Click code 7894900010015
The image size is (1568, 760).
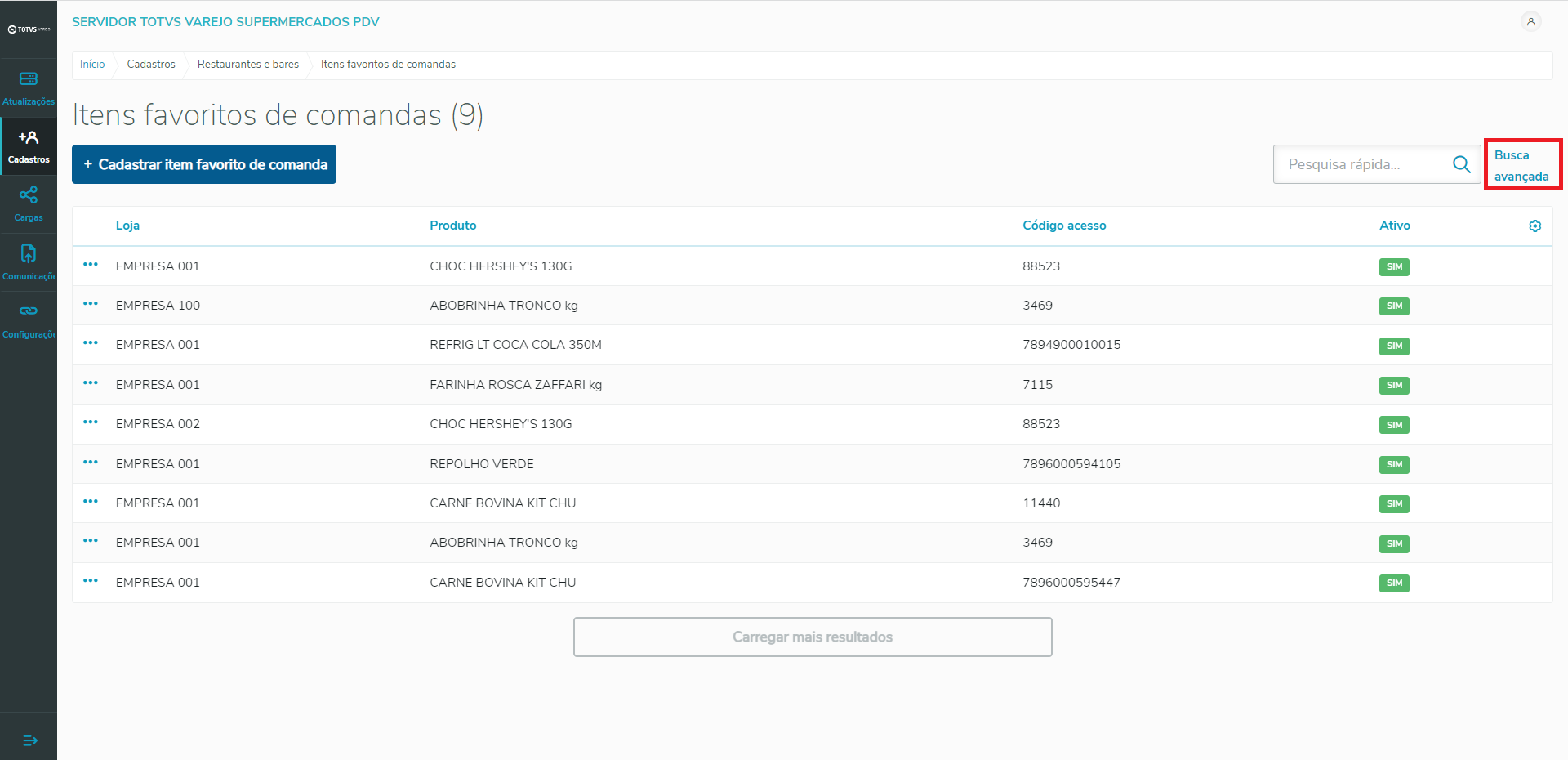point(1071,345)
